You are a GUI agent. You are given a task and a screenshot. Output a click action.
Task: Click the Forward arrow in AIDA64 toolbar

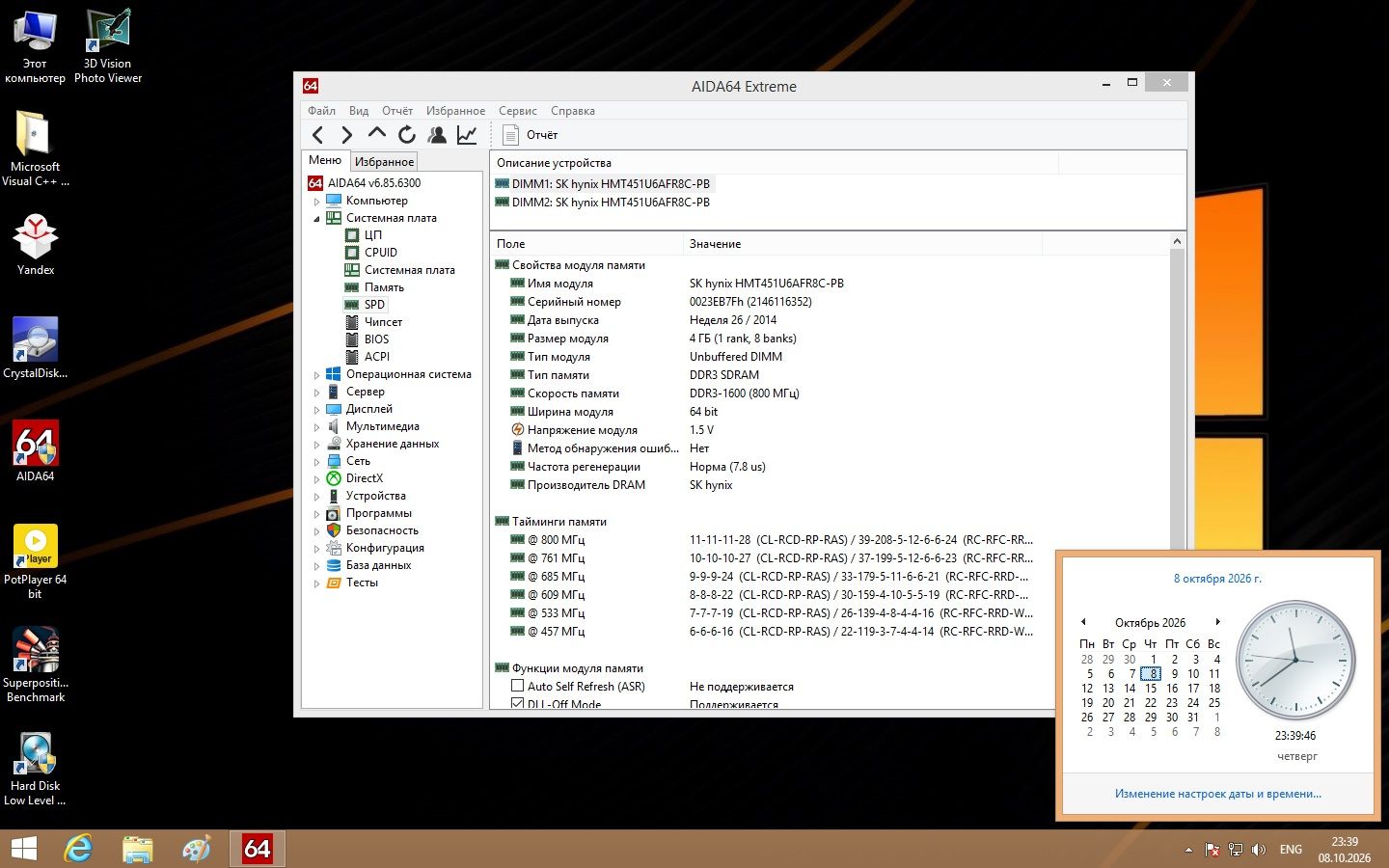click(347, 135)
